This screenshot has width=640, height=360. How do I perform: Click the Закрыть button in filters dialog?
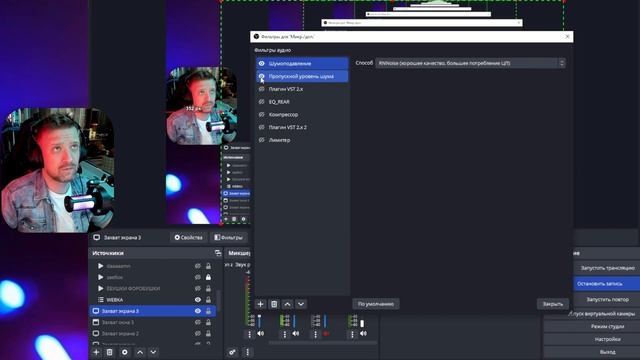tap(553, 304)
